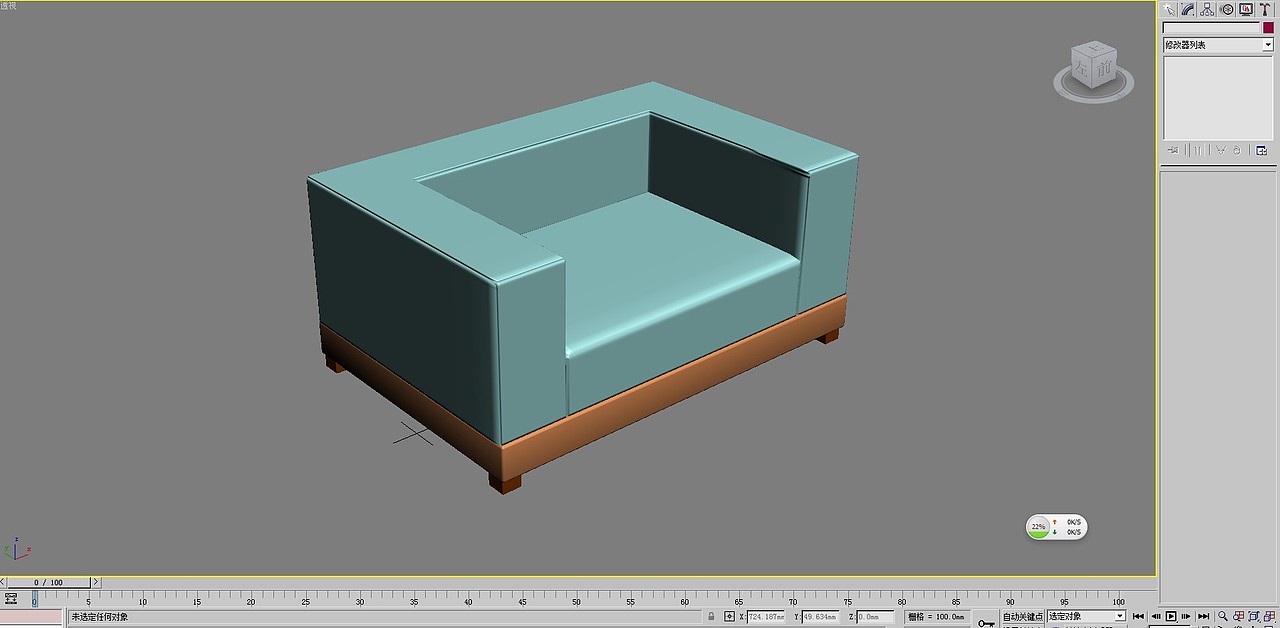1280x628 pixels.
Task: Click the 0 / 100 time slider
Action: (x=48, y=582)
